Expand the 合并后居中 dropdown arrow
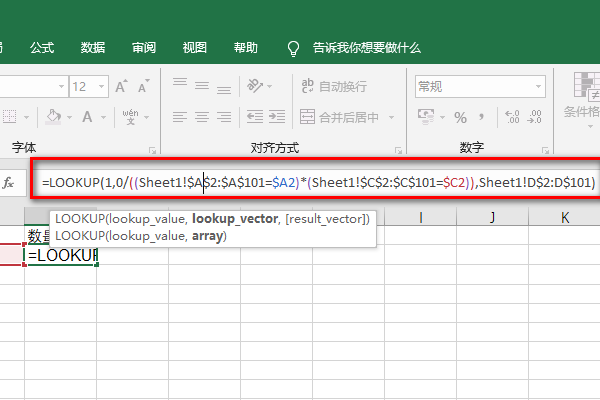This screenshot has width=600, height=400. 387,117
